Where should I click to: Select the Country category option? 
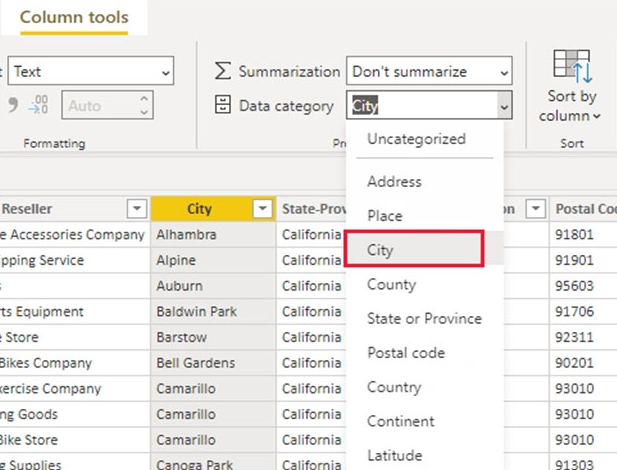point(393,387)
